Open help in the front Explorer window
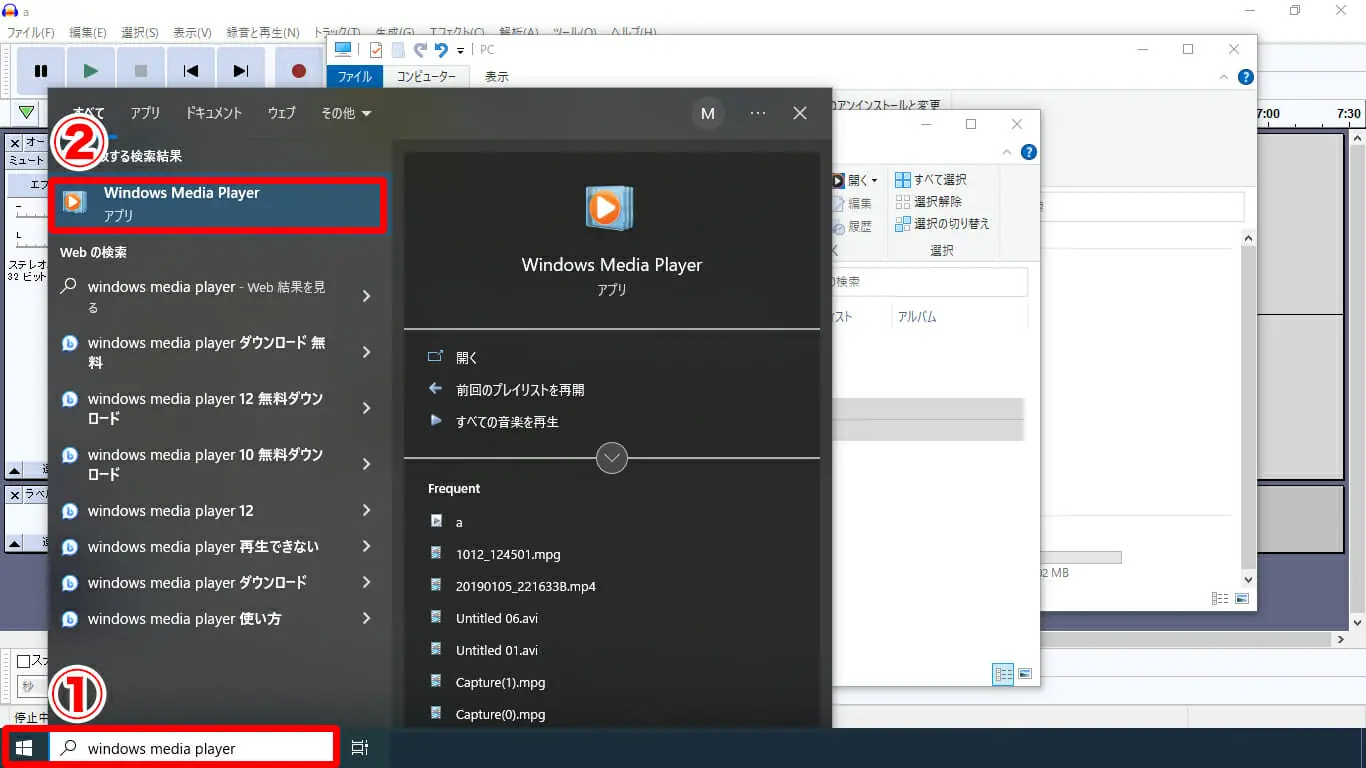 click(1029, 153)
